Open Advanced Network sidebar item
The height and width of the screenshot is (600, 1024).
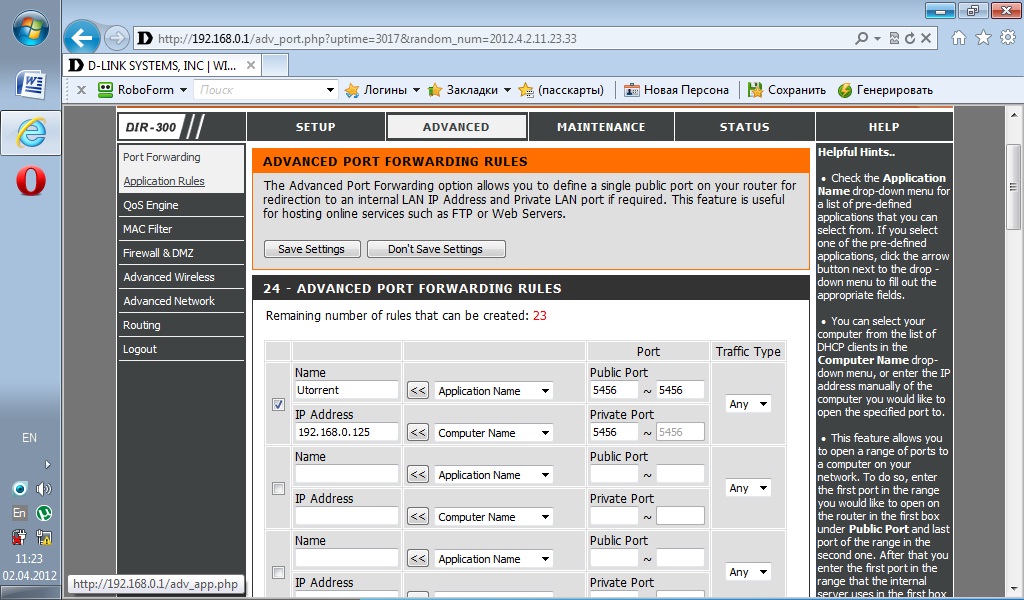point(168,301)
